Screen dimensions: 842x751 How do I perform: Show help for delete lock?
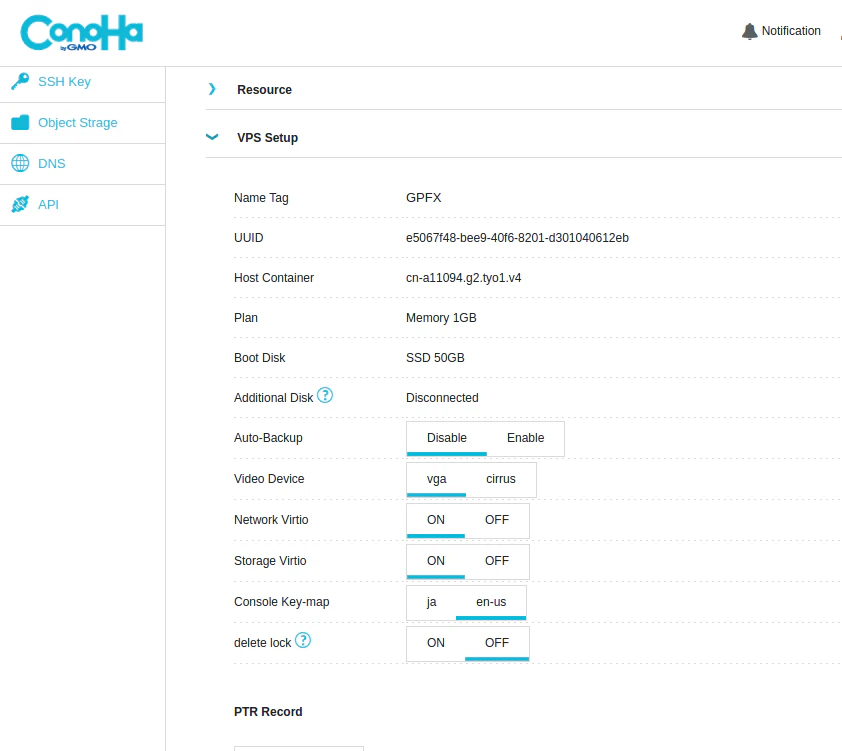point(303,640)
